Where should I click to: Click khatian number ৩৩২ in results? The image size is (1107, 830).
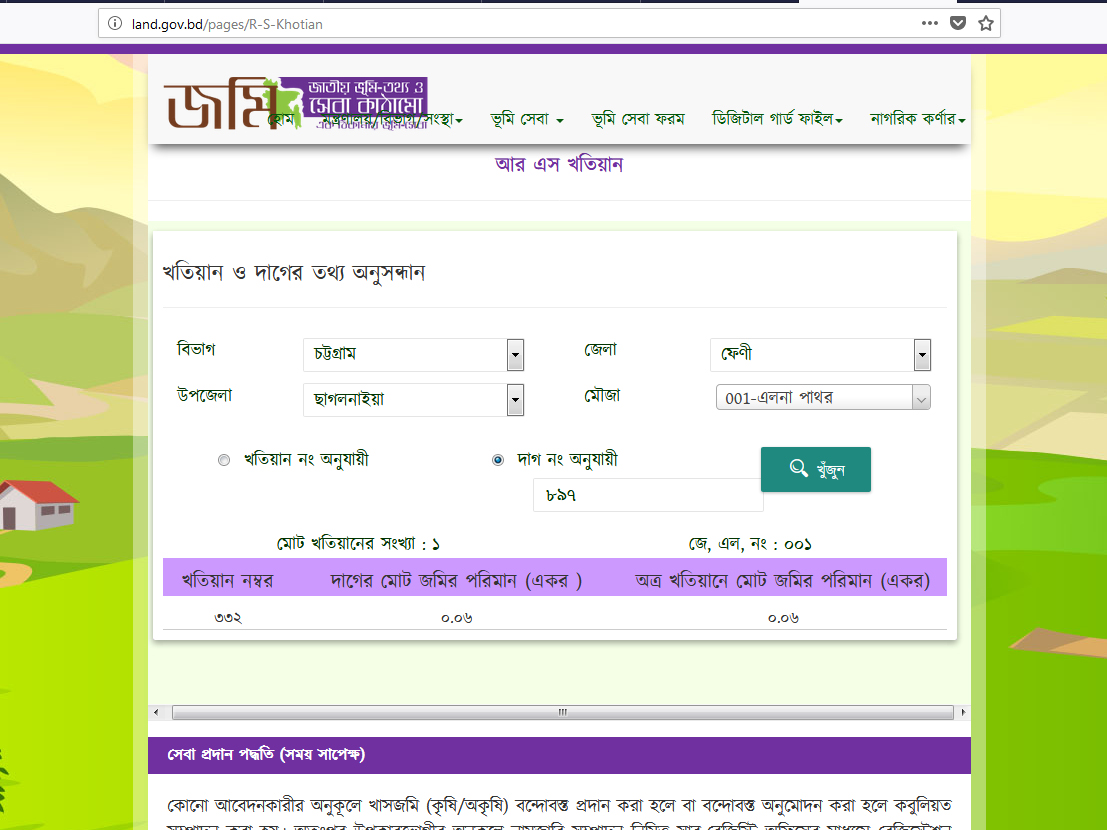click(x=227, y=618)
